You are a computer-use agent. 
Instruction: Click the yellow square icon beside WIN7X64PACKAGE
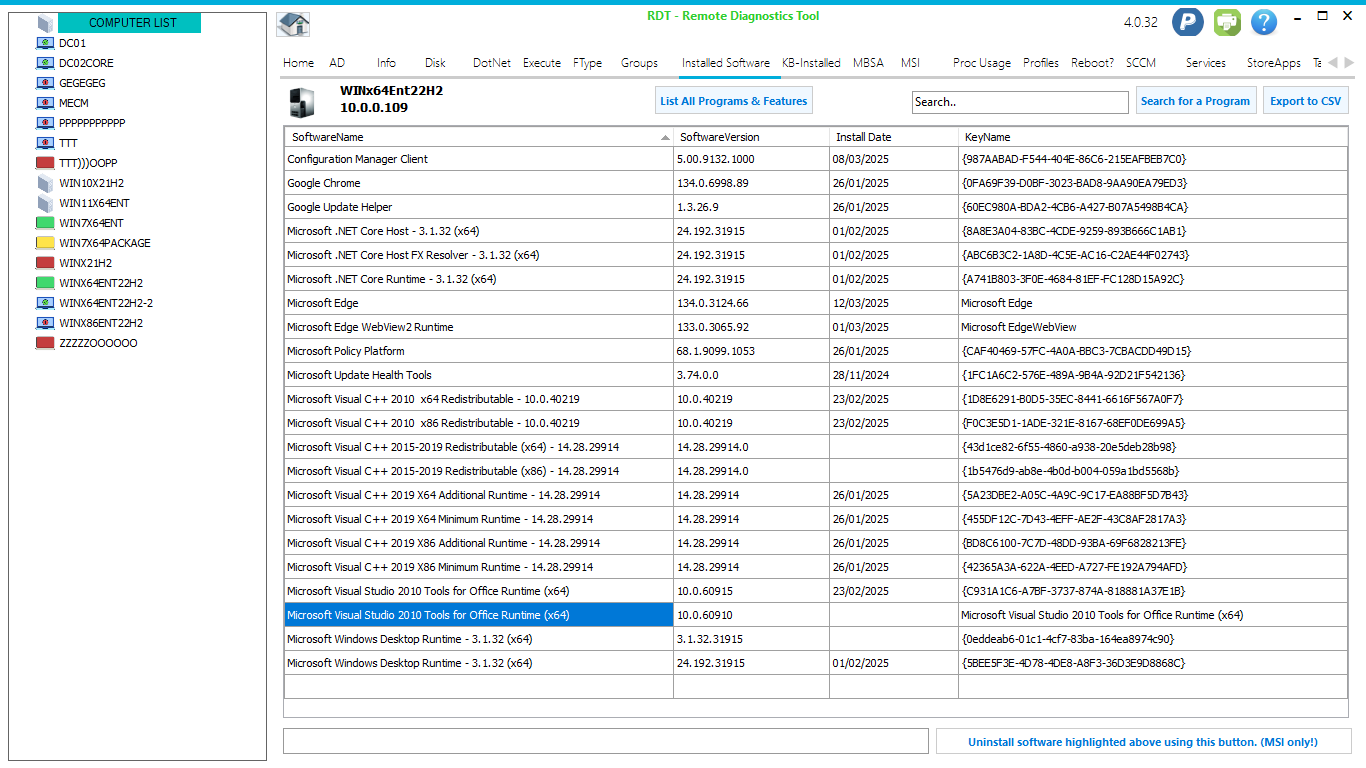[45, 243]
